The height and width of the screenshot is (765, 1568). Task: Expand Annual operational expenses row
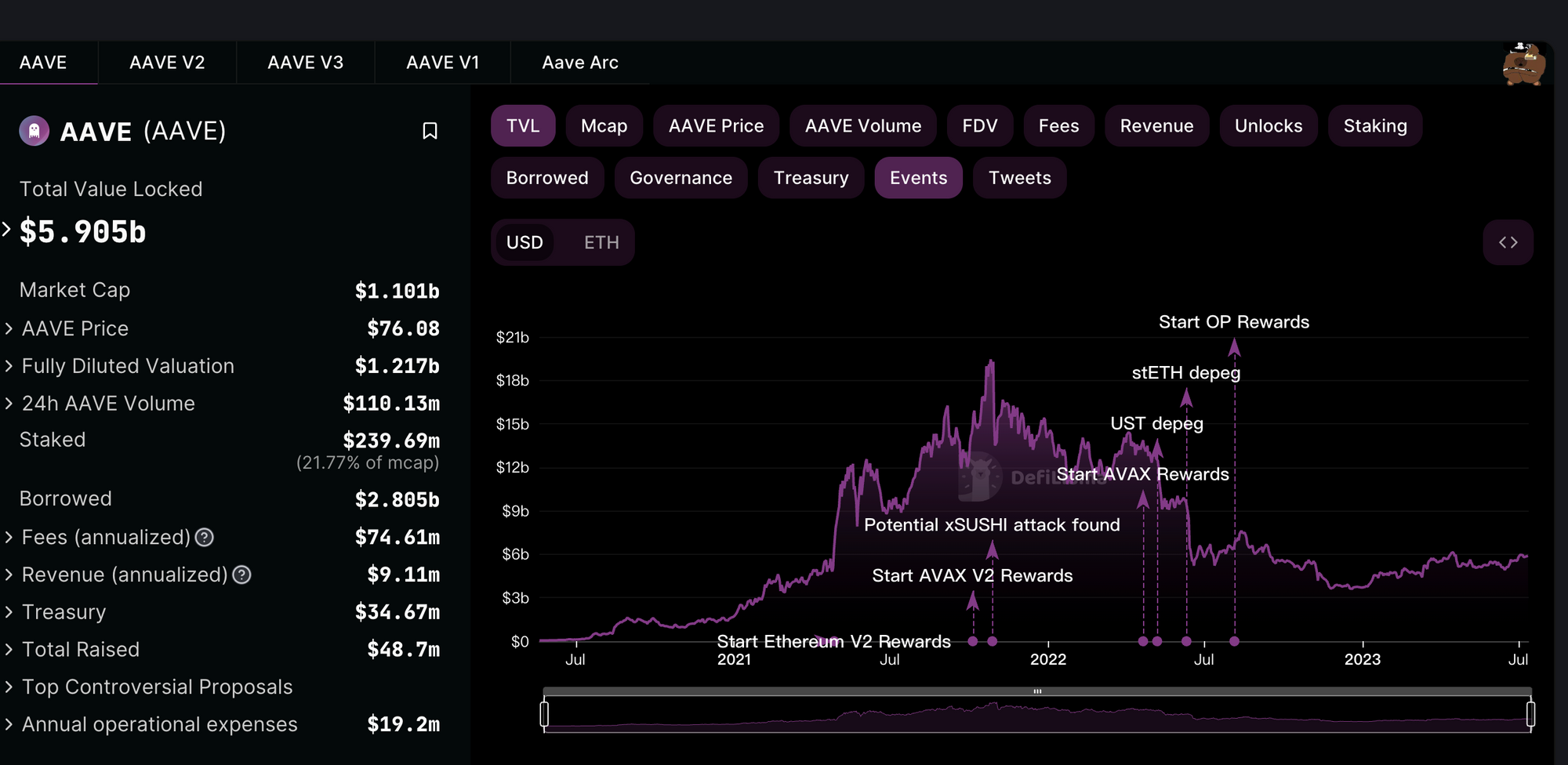click(9, 725)
